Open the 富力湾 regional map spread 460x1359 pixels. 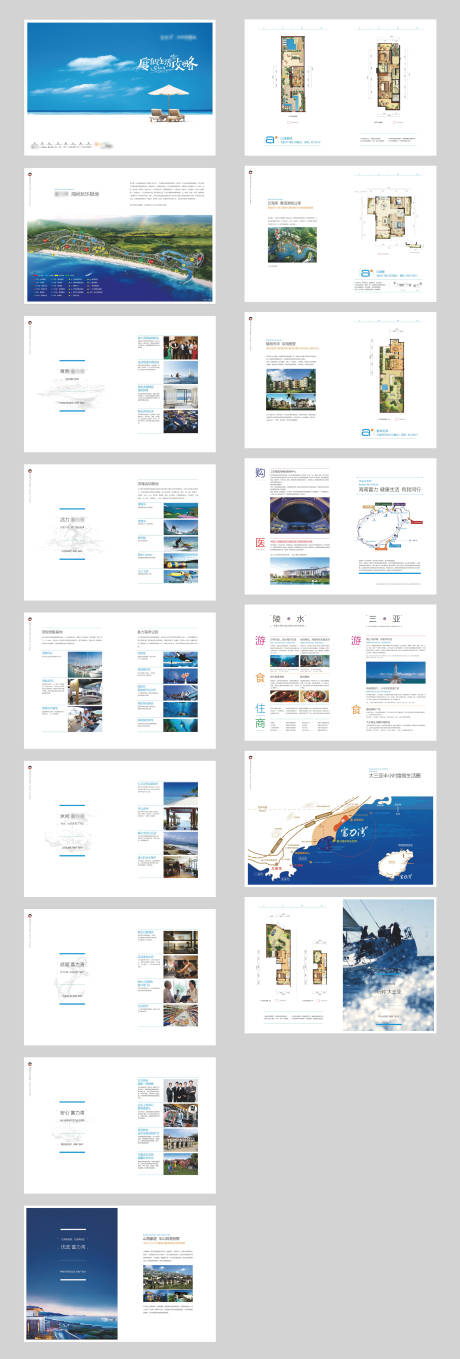[x=341, y=820]
